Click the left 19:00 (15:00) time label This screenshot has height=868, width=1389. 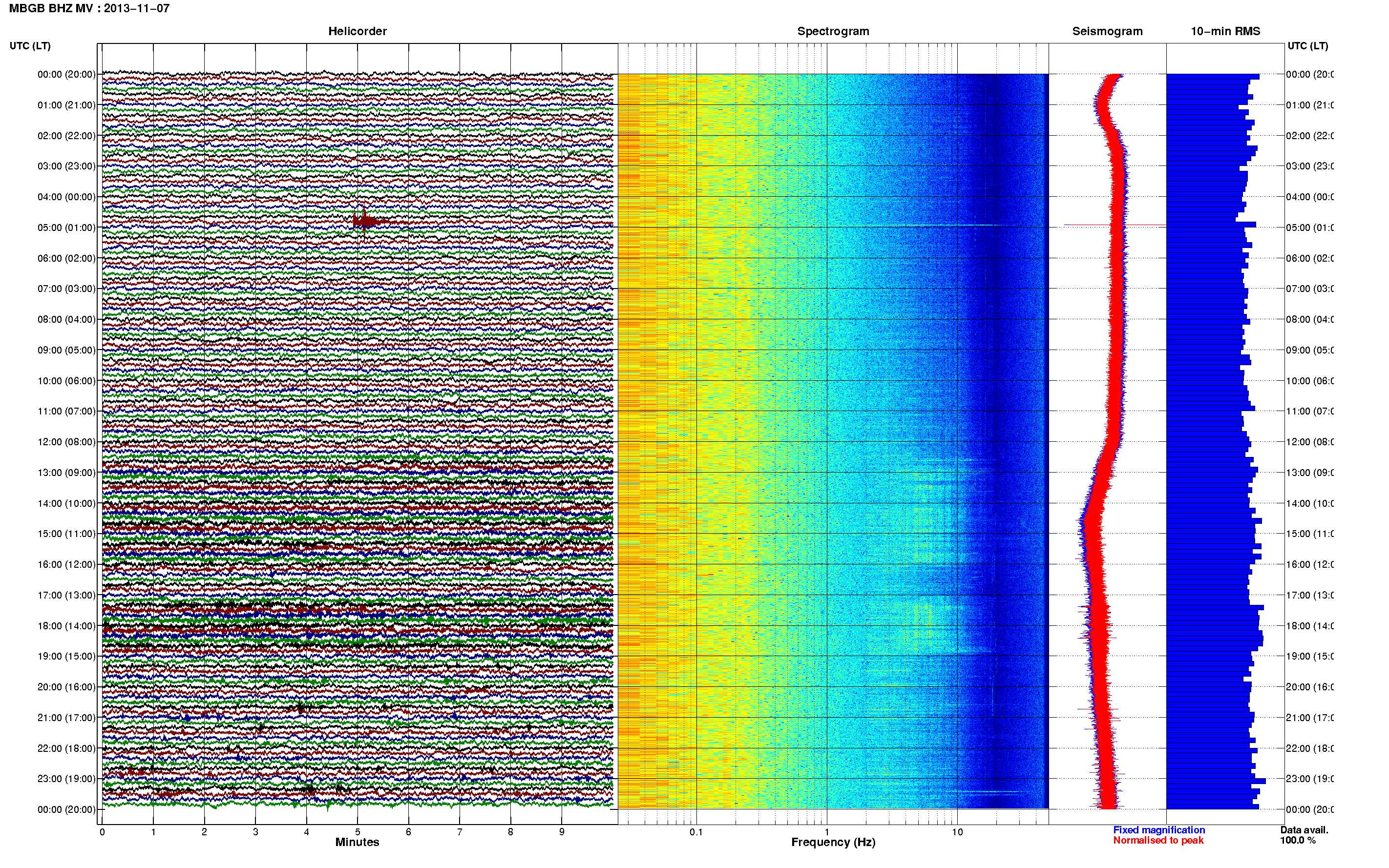[x=66, y=656]
